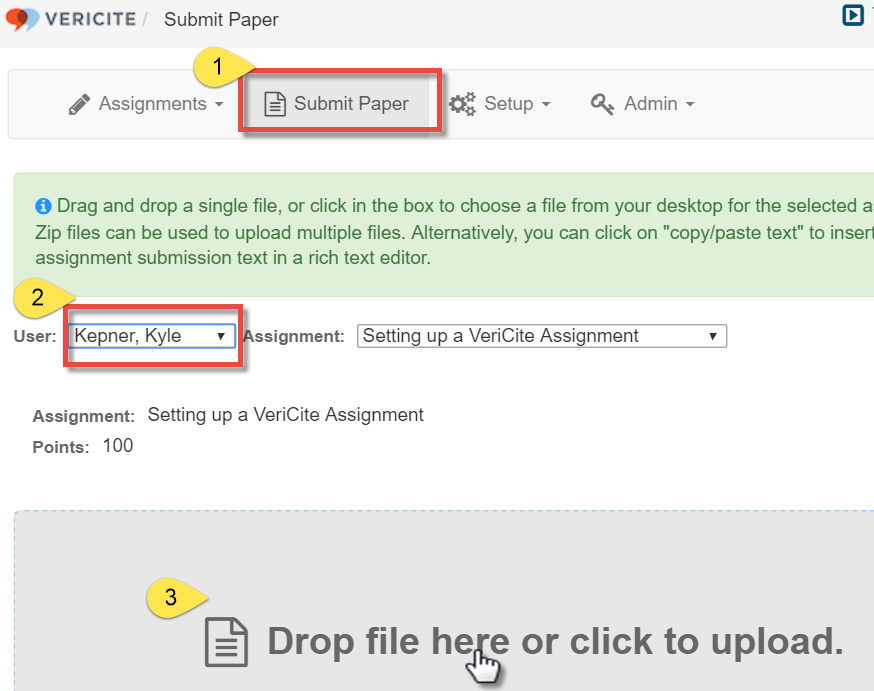
Task: Click the document icon on Submit Paper
Action: 275,104
